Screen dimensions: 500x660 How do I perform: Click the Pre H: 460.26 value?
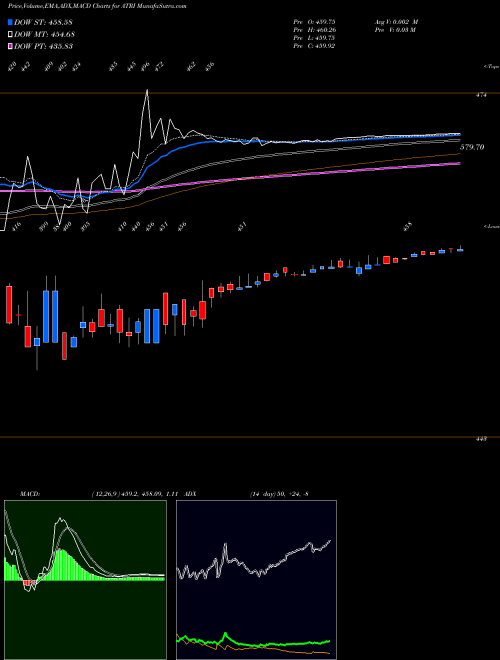point(314,30)
